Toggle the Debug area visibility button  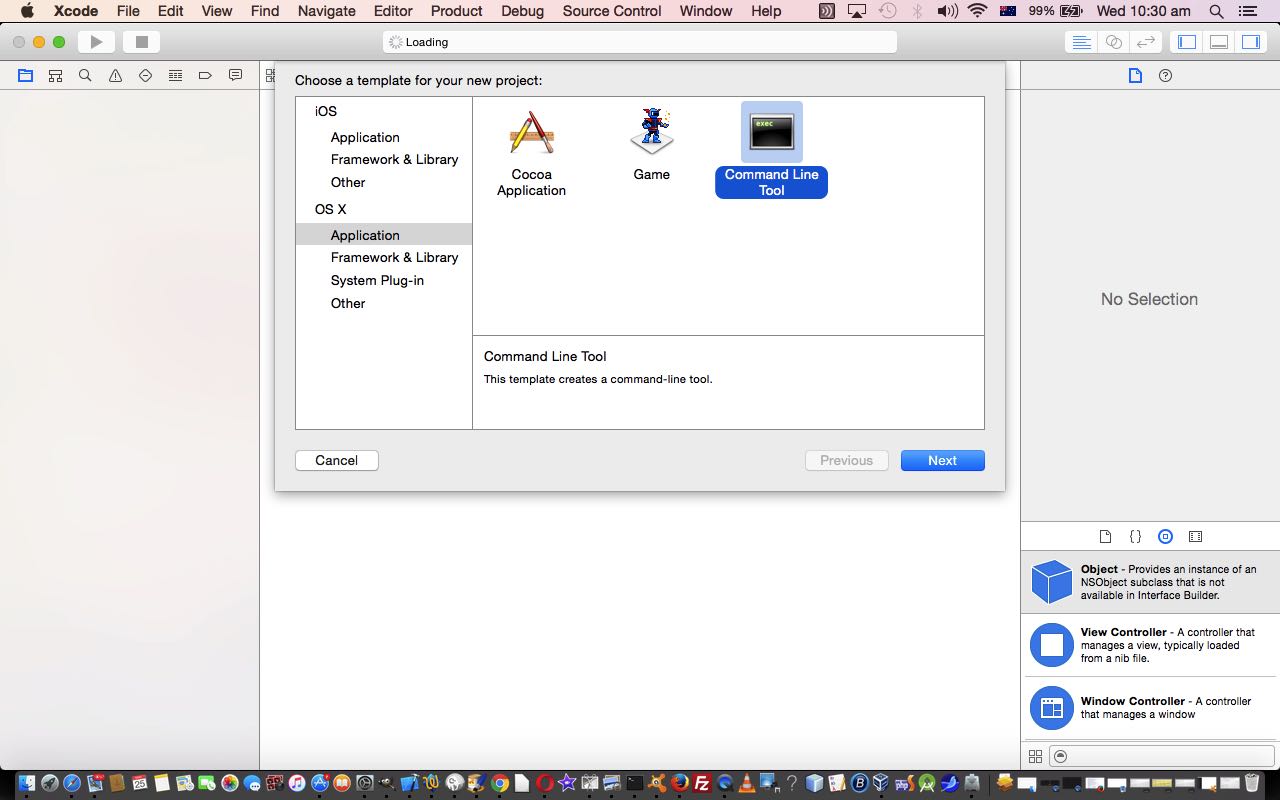[x=1219, y=42]
